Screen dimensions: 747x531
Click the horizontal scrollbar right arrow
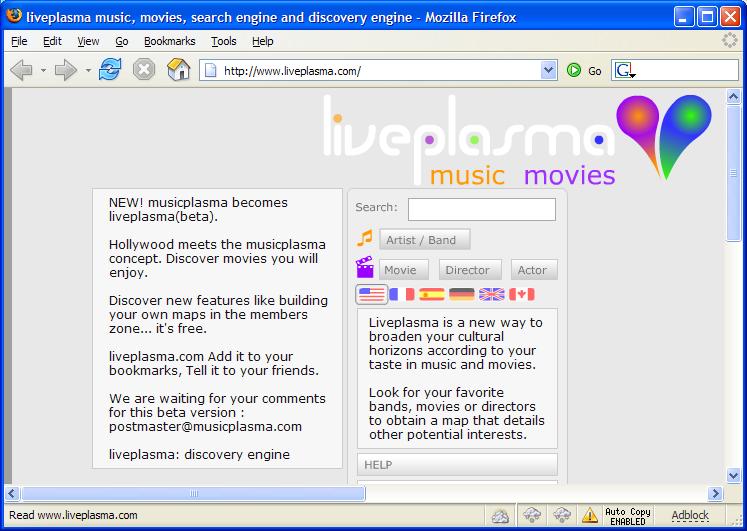(x=715, y=493)
